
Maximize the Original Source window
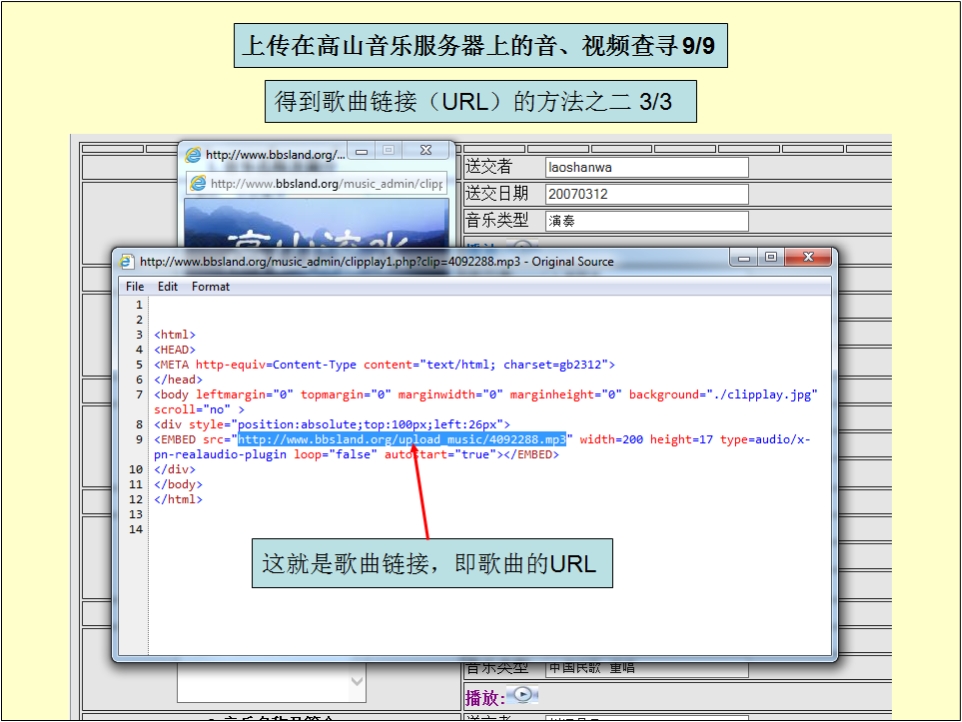coord(770,258)
